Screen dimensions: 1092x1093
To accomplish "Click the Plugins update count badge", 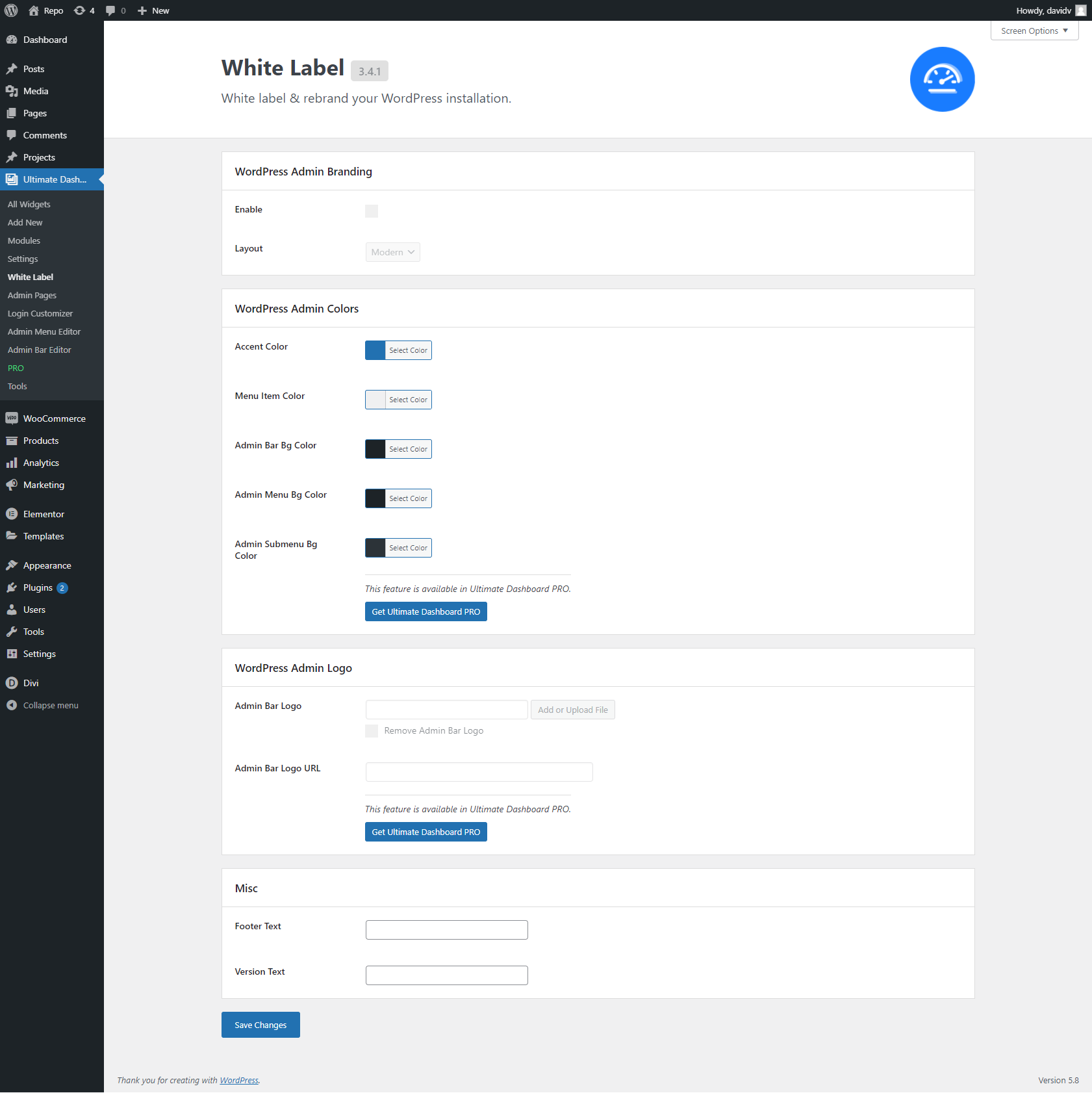I will tap(62, 588).
